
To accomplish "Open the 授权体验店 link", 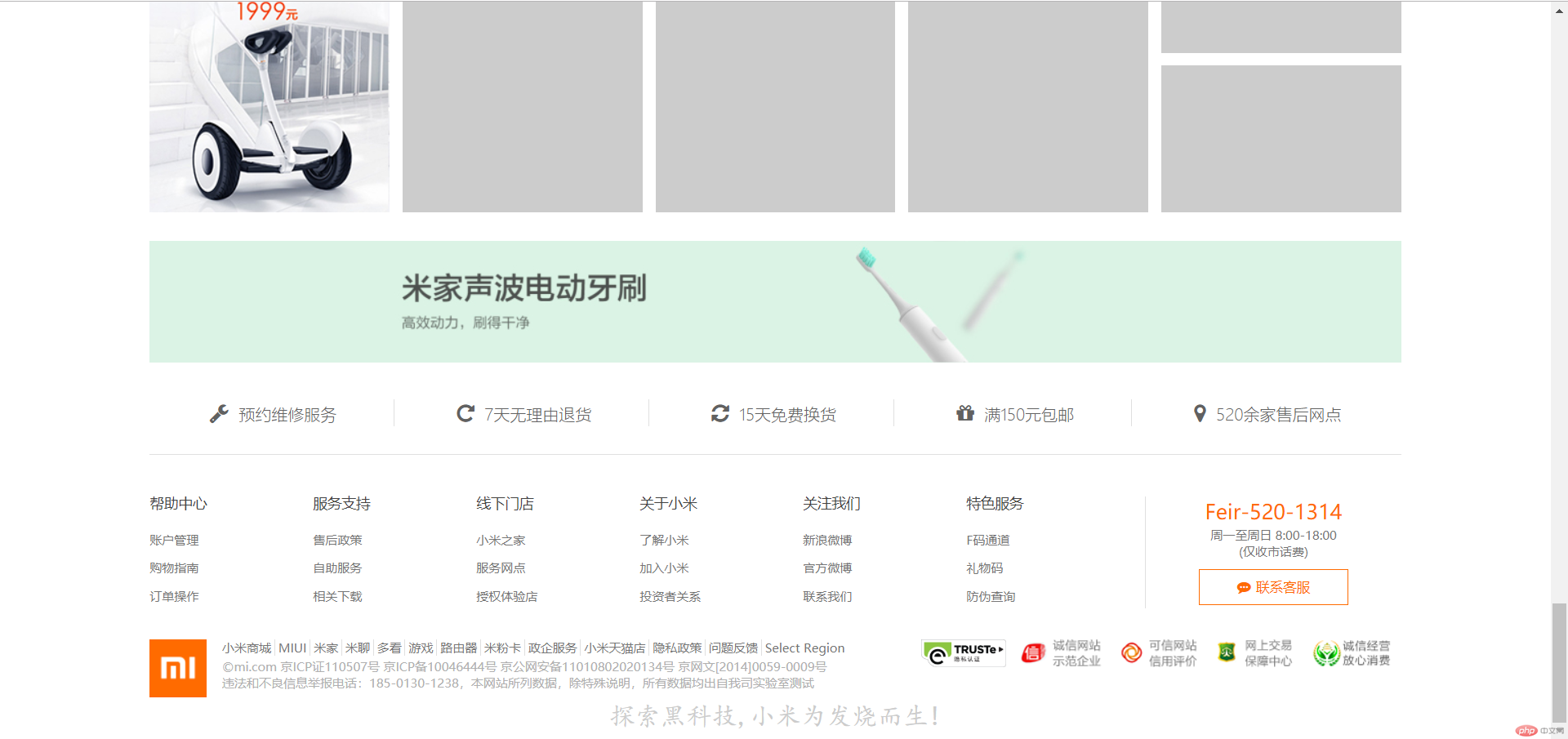I will coord(506,596).
